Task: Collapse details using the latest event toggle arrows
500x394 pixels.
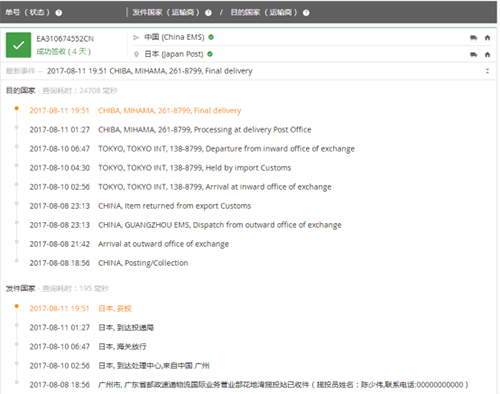Action: tap(487, 71)
